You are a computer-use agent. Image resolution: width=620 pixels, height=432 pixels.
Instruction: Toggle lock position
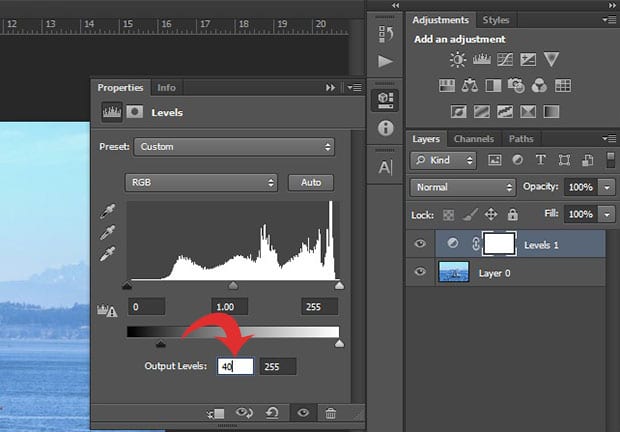(491, 215)
